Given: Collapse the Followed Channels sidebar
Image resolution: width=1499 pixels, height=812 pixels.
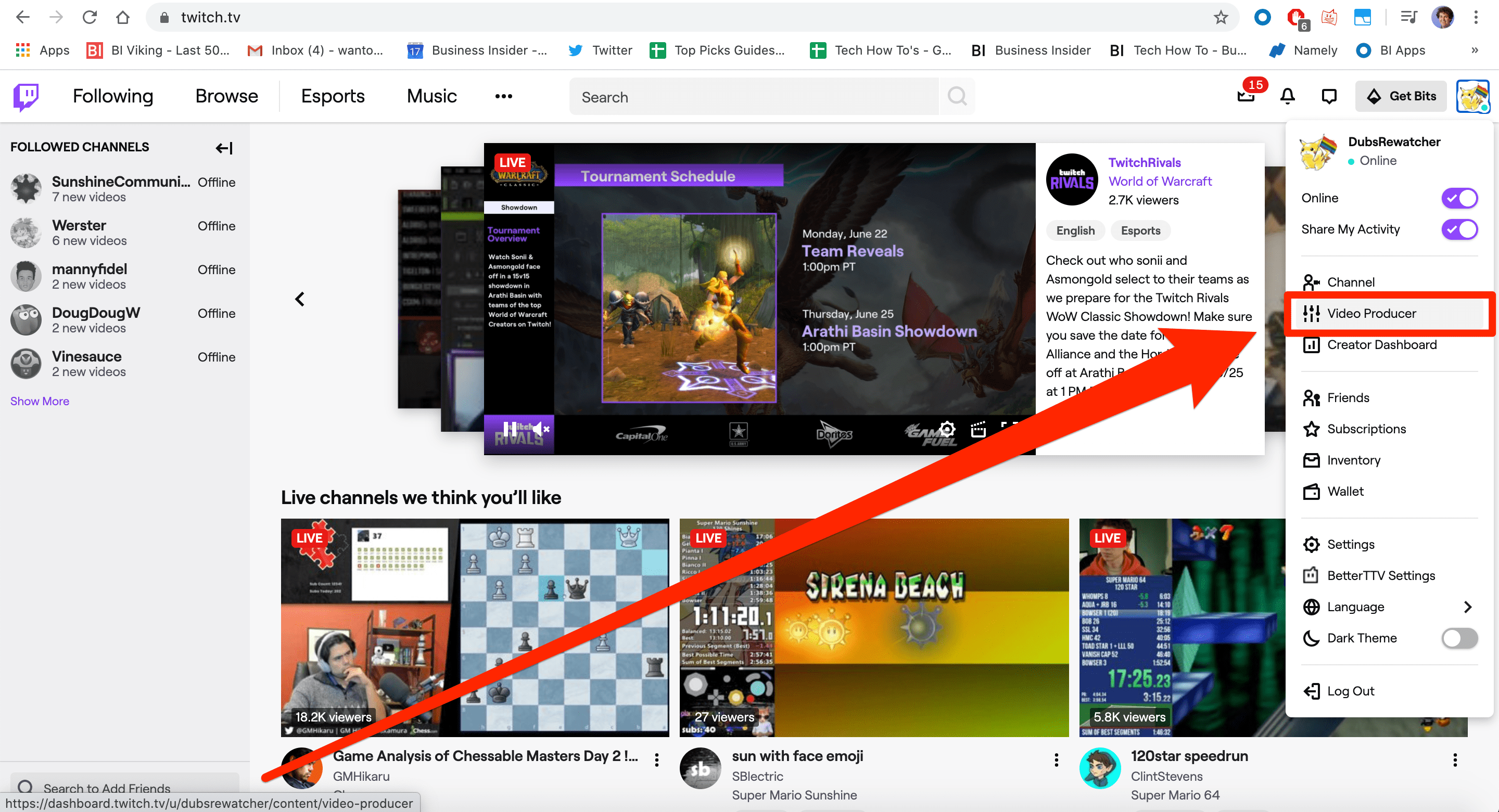Looking at the screenshot, I should click(x=223, y=148).
